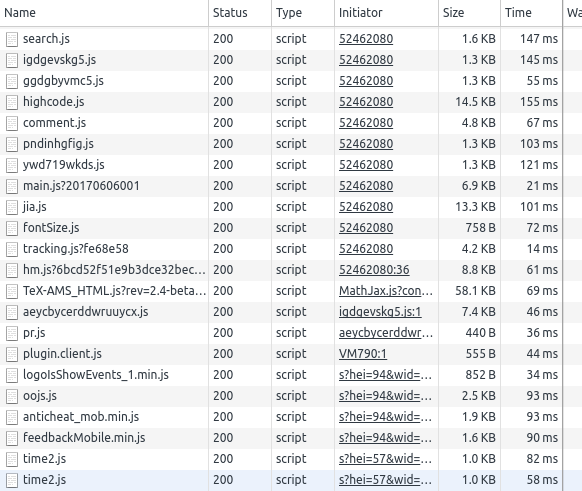Select the file icon beside pr.js

[x=12, y=333]
